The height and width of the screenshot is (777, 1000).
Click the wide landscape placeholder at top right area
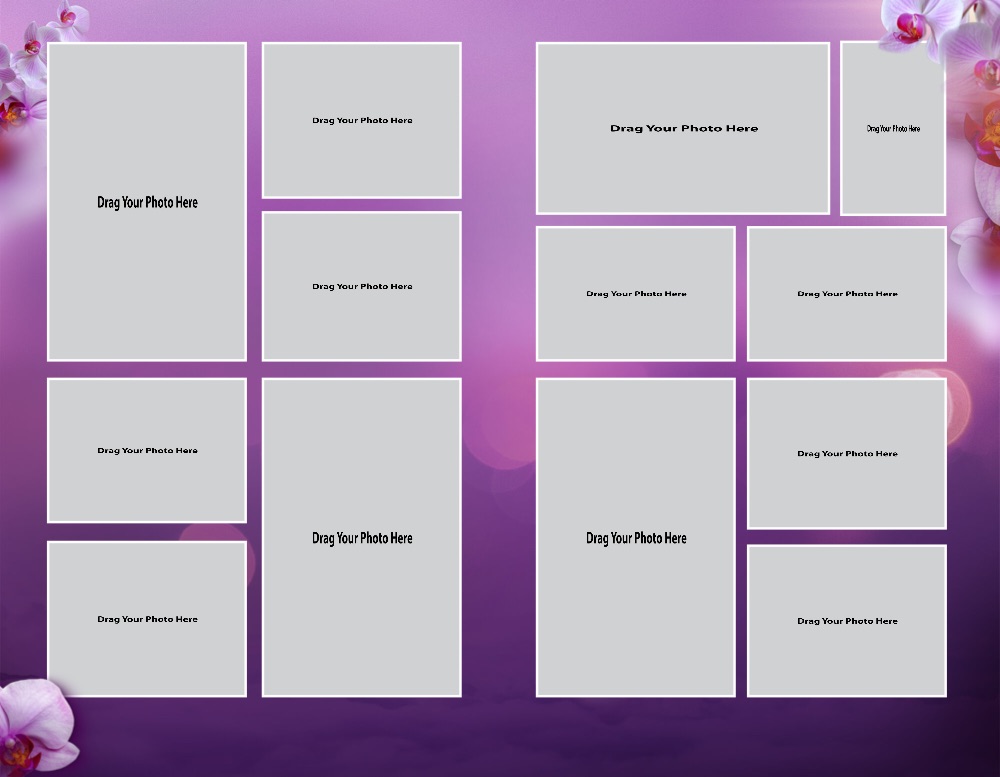click(683, 127)
